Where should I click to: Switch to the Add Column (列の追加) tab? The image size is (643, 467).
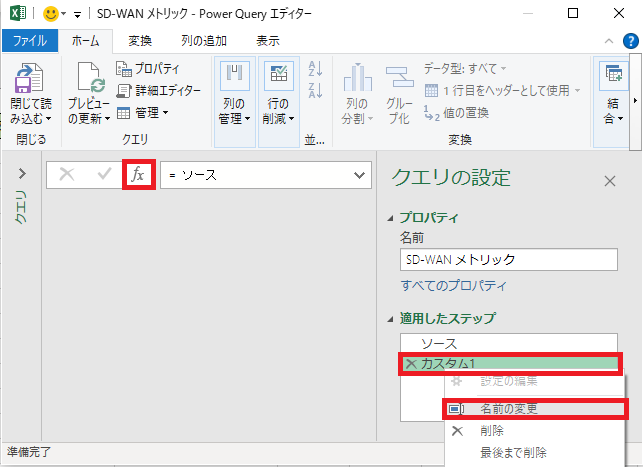click(x=204, y=41)
